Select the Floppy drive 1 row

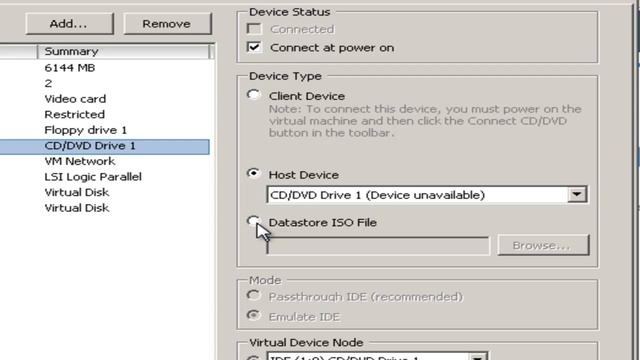[x=105, y=130]
